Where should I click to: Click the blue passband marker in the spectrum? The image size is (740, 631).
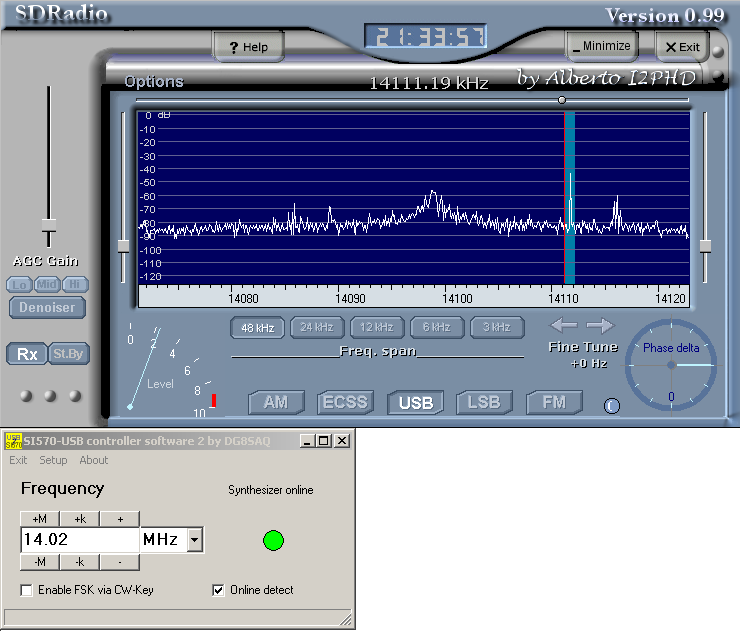[x=570, y=198]
